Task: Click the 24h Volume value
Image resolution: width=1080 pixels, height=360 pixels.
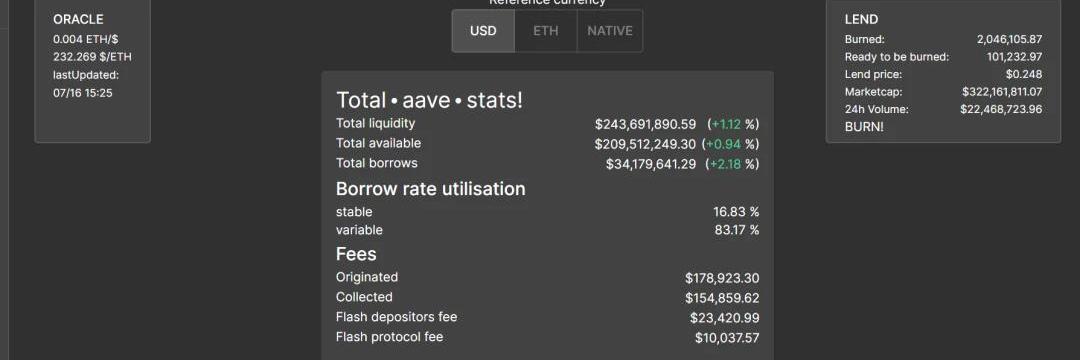Action: pos(1001,109)
